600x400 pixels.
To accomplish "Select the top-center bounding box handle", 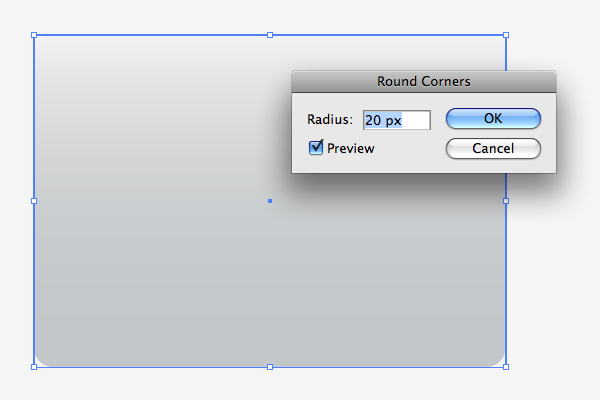I will coord(270,35).
